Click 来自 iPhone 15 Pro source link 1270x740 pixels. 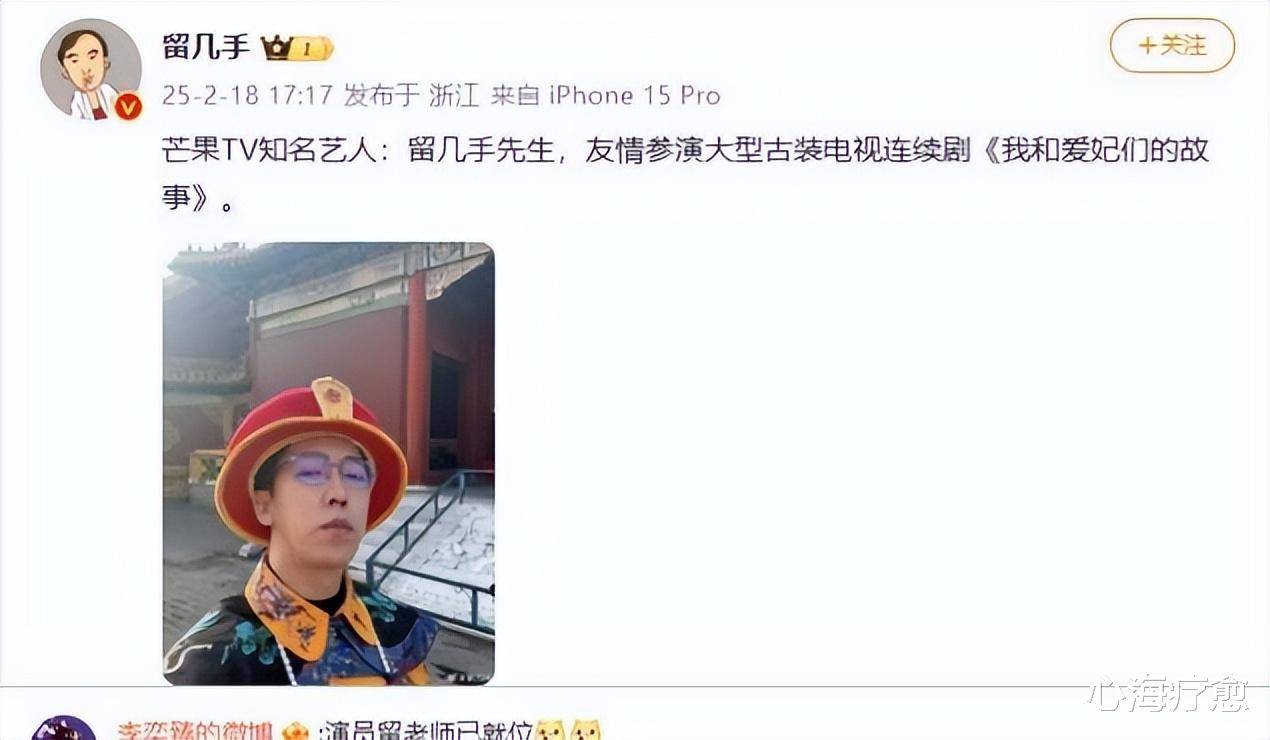click(x=605, y=96)
